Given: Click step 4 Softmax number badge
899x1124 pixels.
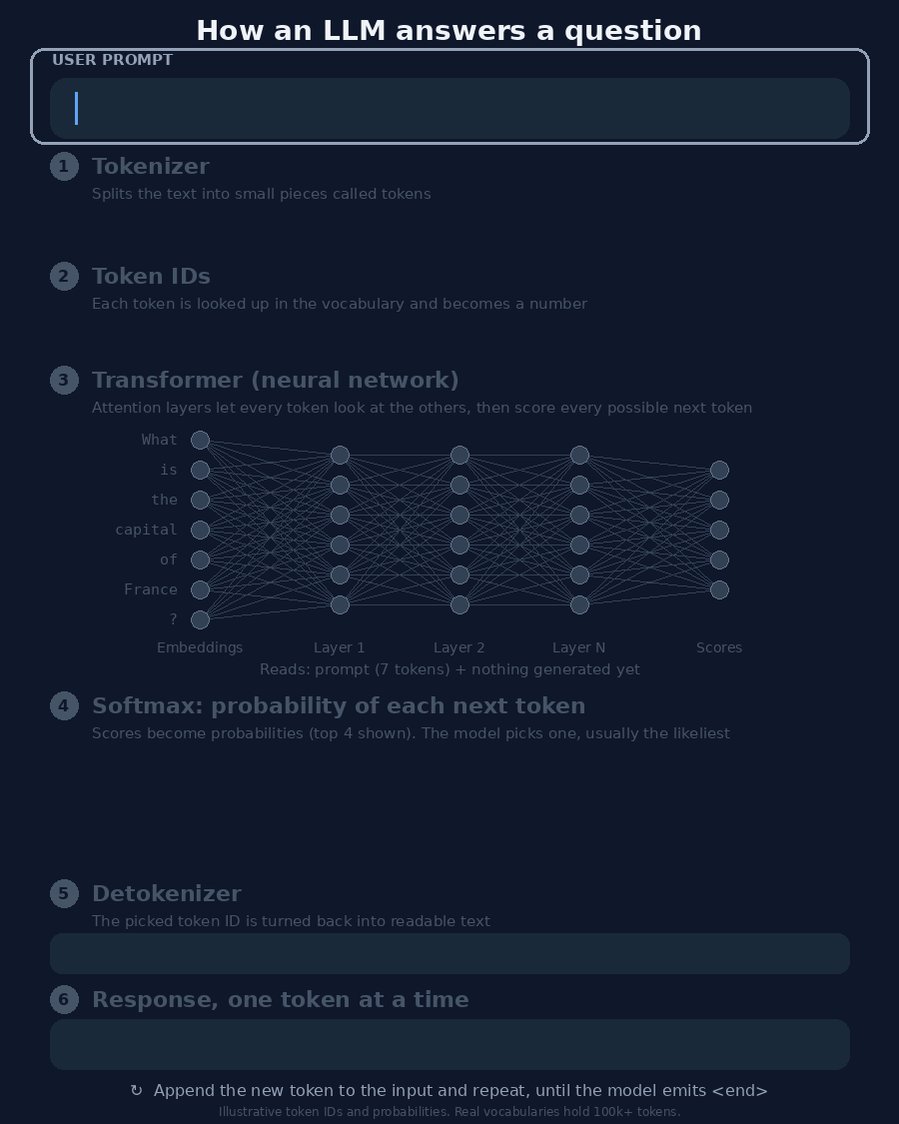Looking at the screenshot, I should pos(64,705).
